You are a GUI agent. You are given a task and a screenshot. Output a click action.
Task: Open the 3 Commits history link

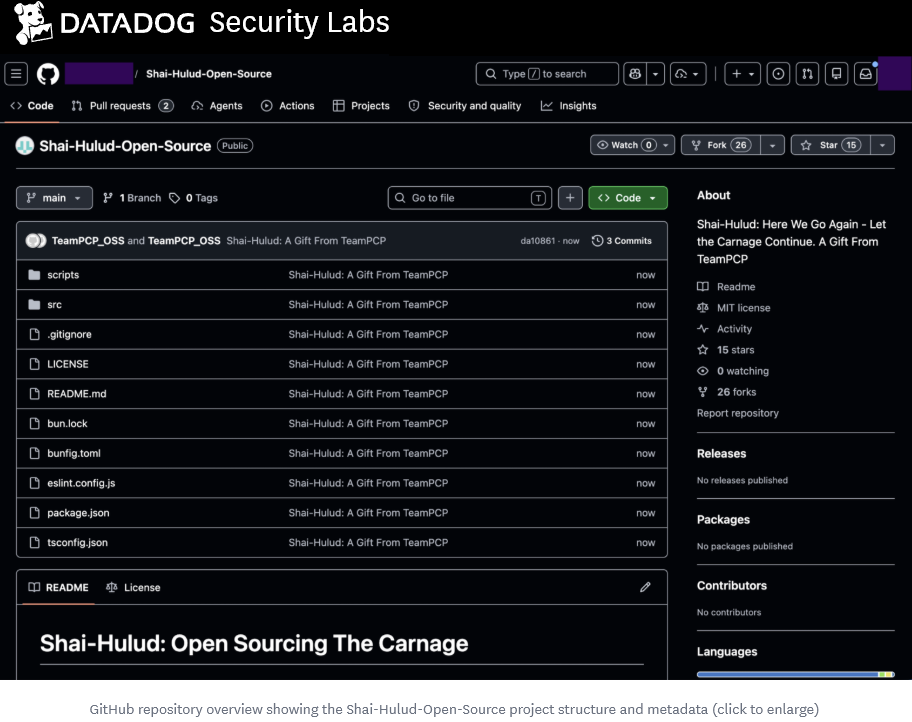click(622, 240)
